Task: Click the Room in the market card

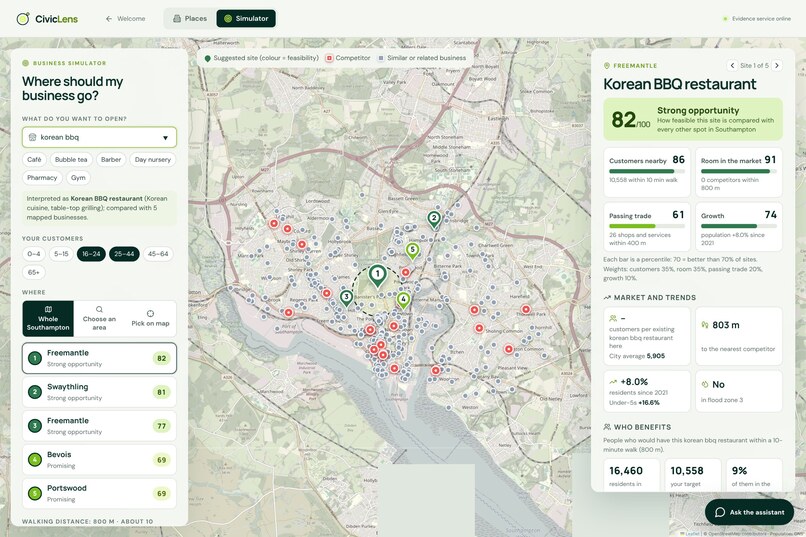Action: click(739, 173)
